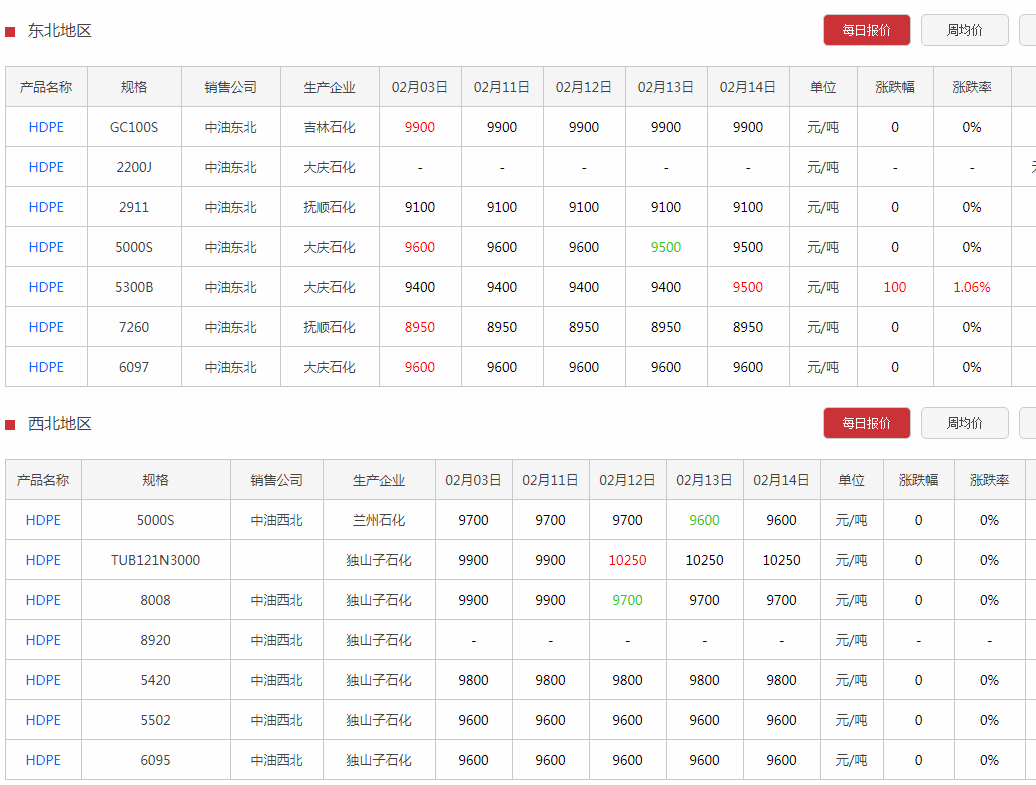Open HDPE link for 2911 row
1036x785 pixels.
(46, 207)
